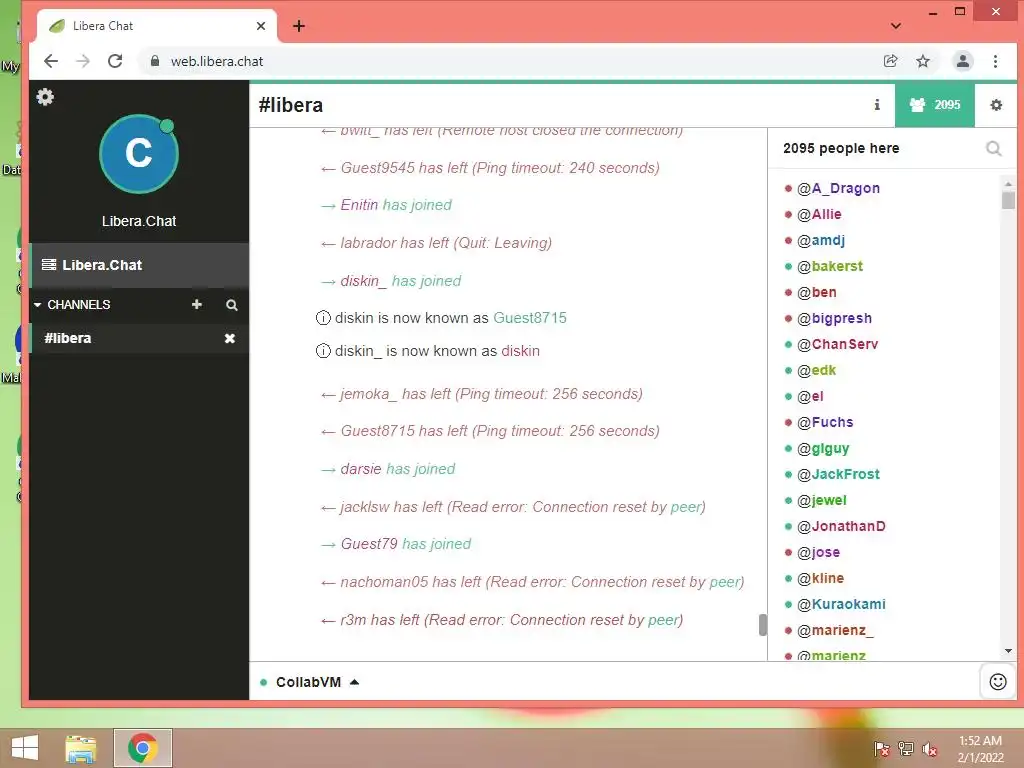Search channels with the magnifier icon
Image resolution: width=1024 pixels, height=768 pixels.
[232, 305]
